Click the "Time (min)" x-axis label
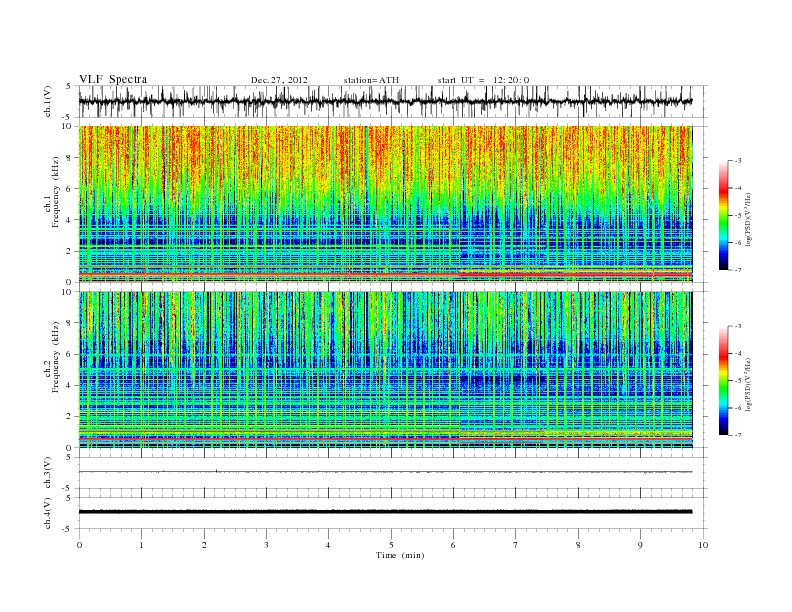Screen dimensions: 792x612 click(x=400, y=555)
